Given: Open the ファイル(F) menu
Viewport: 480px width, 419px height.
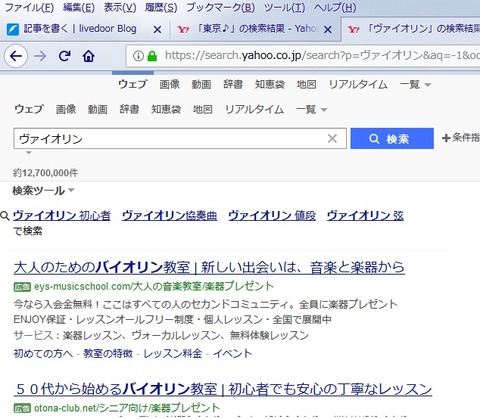Looking at the screenshot, I should coord(29,7).
